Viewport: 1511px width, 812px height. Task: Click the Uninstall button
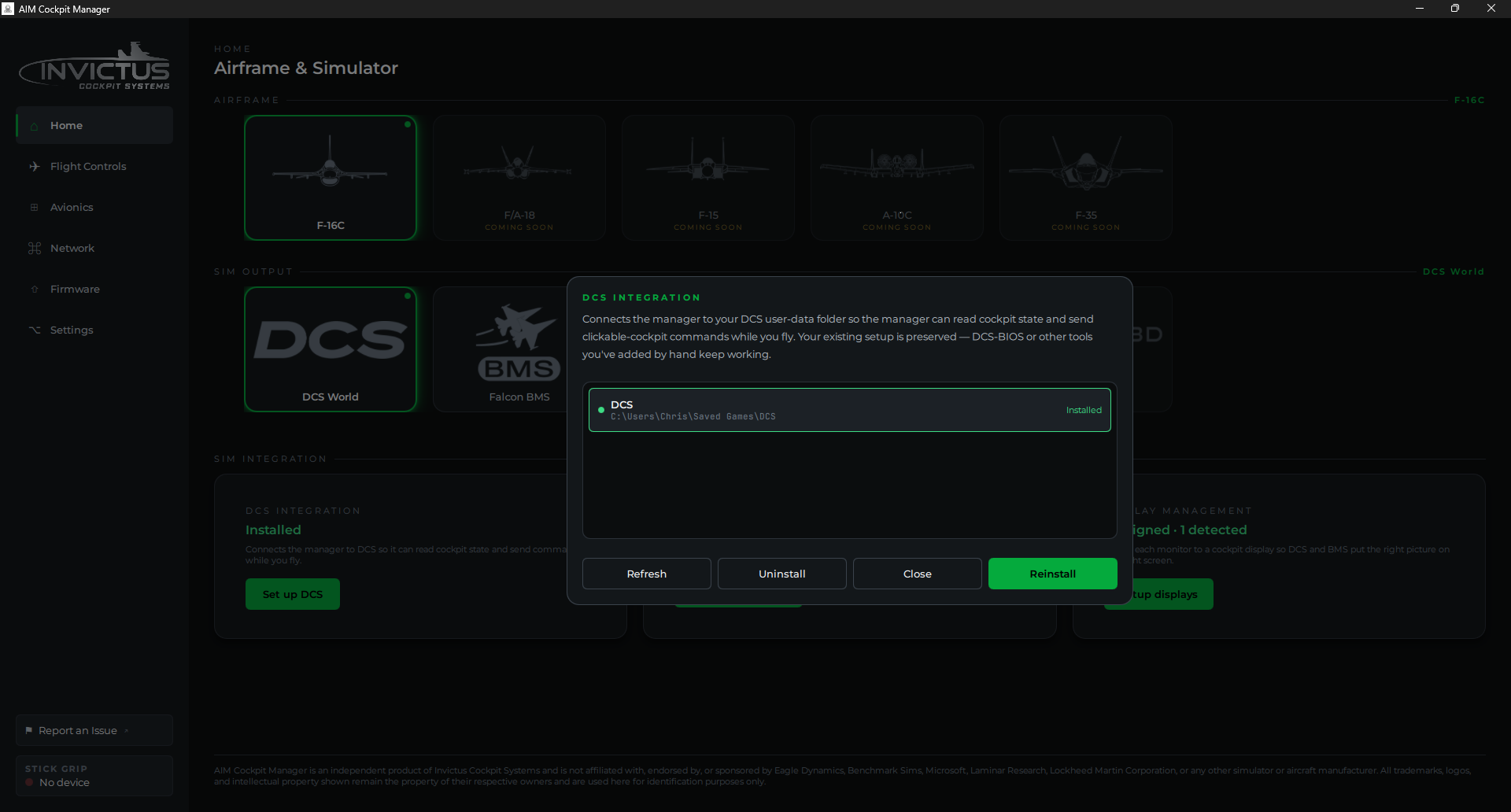coord(782,574)
